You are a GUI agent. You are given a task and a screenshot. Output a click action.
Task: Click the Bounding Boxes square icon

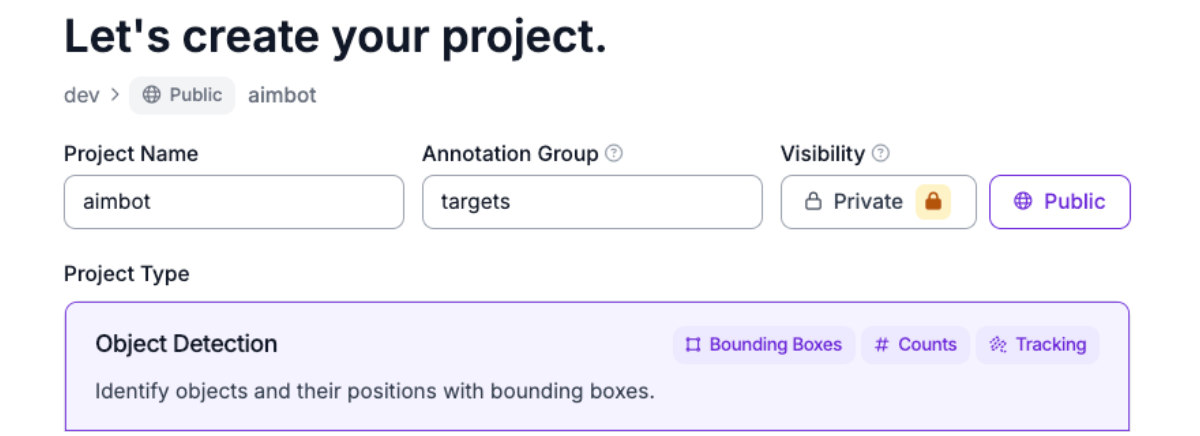[x=692, y=345]
